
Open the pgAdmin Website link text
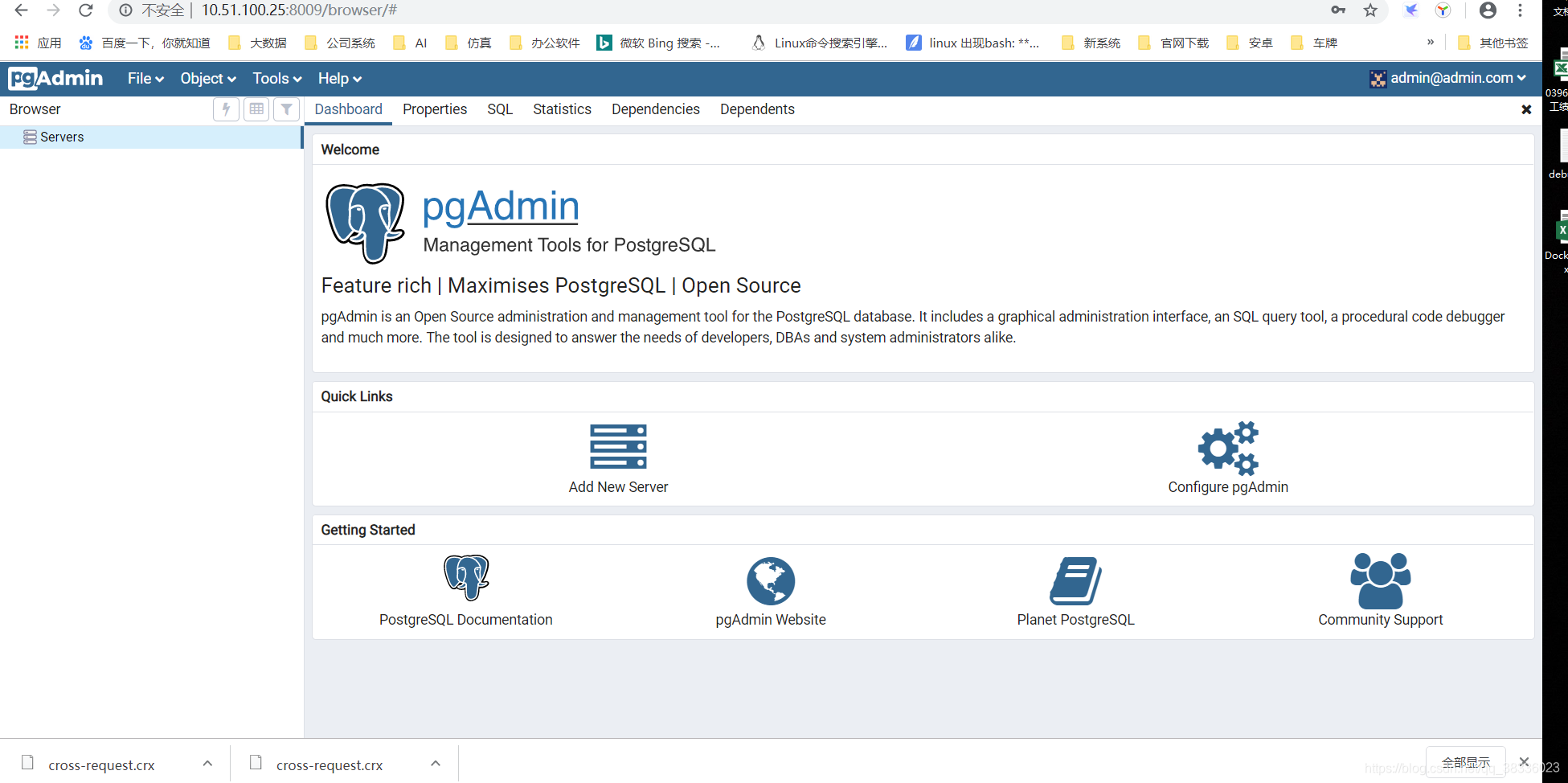pyautogui.click(x=771, y=620)
